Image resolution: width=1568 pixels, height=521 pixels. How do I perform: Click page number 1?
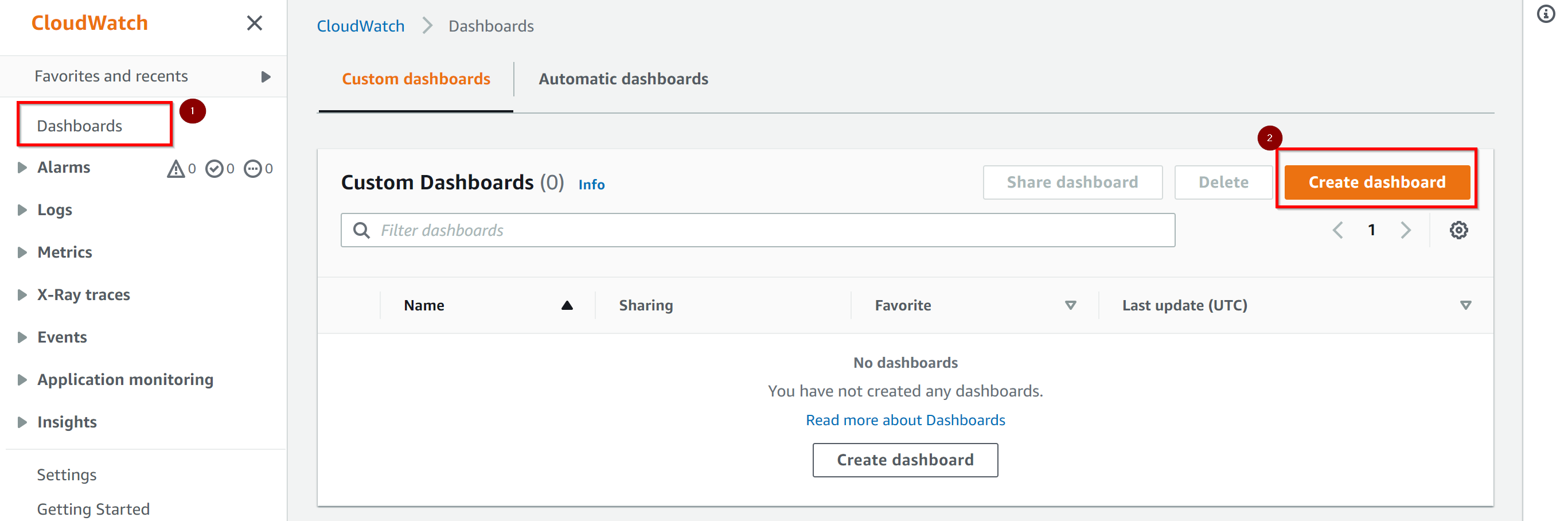pyautogui.click(x=1371, y=230)
